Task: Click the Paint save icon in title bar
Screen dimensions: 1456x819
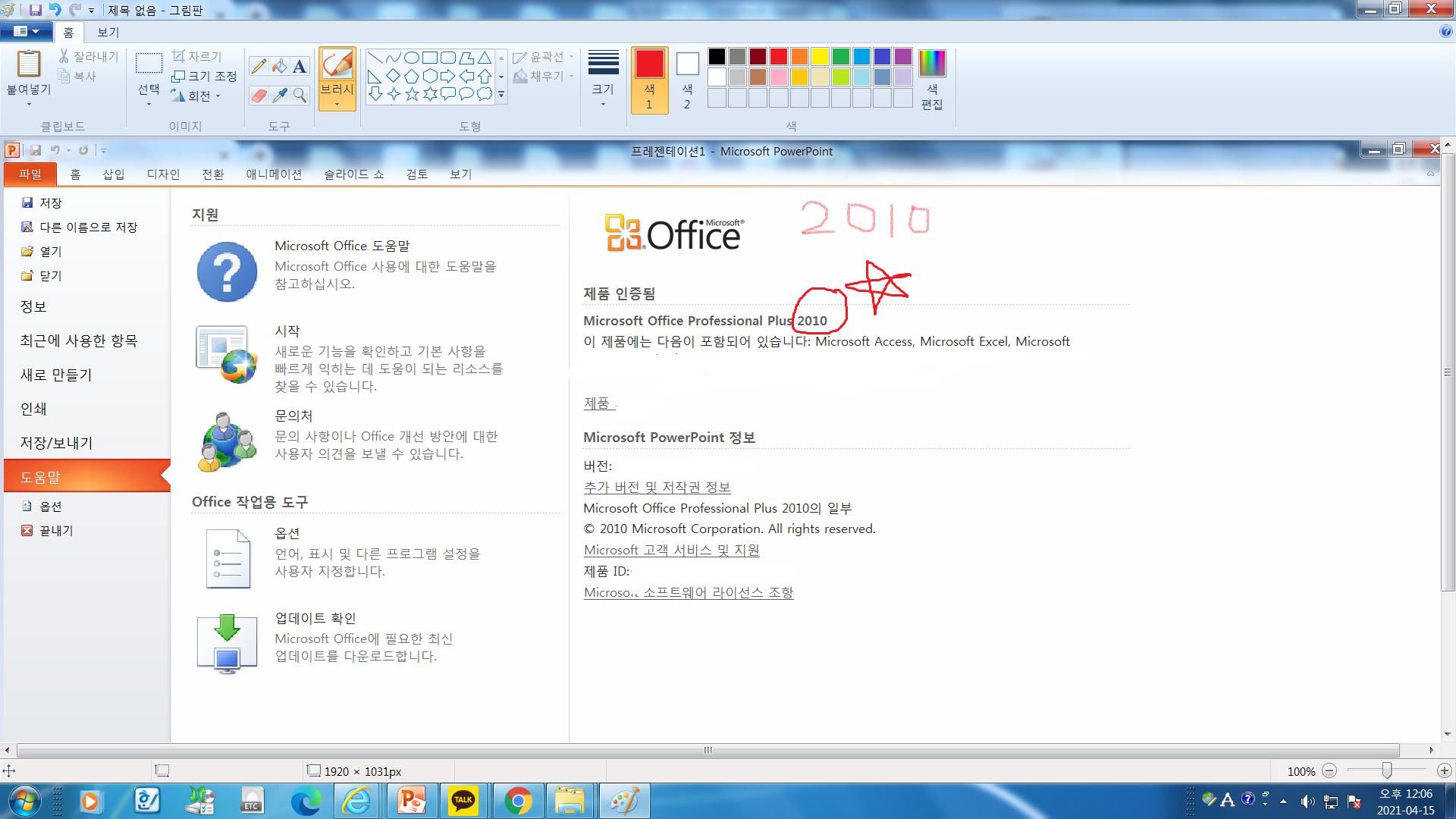Action: [x=36, y=10]
